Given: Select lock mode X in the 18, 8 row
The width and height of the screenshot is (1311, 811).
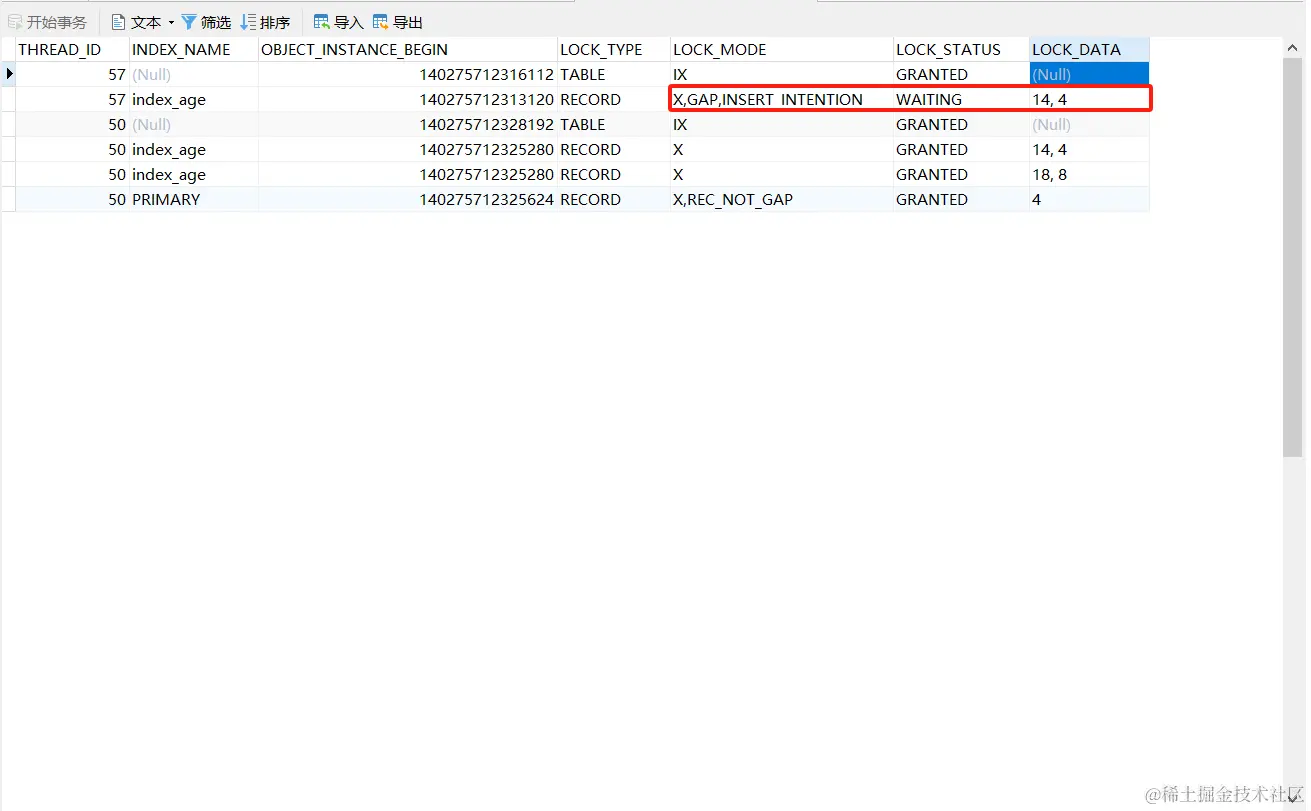Looking at the screenshot, I should click(x=782, y=174).
